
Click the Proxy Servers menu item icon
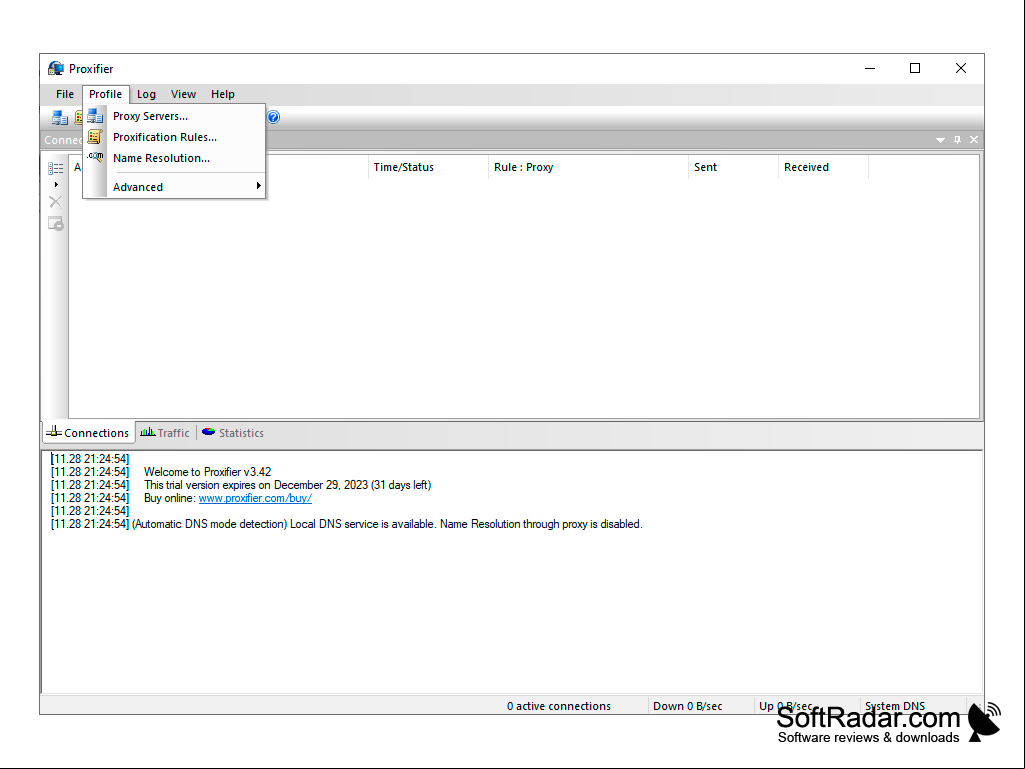point(95,116)
